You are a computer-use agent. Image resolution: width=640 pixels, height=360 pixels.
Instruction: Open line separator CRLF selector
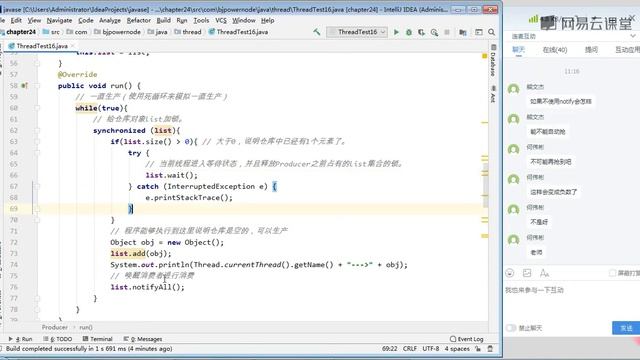click(410, 349)
